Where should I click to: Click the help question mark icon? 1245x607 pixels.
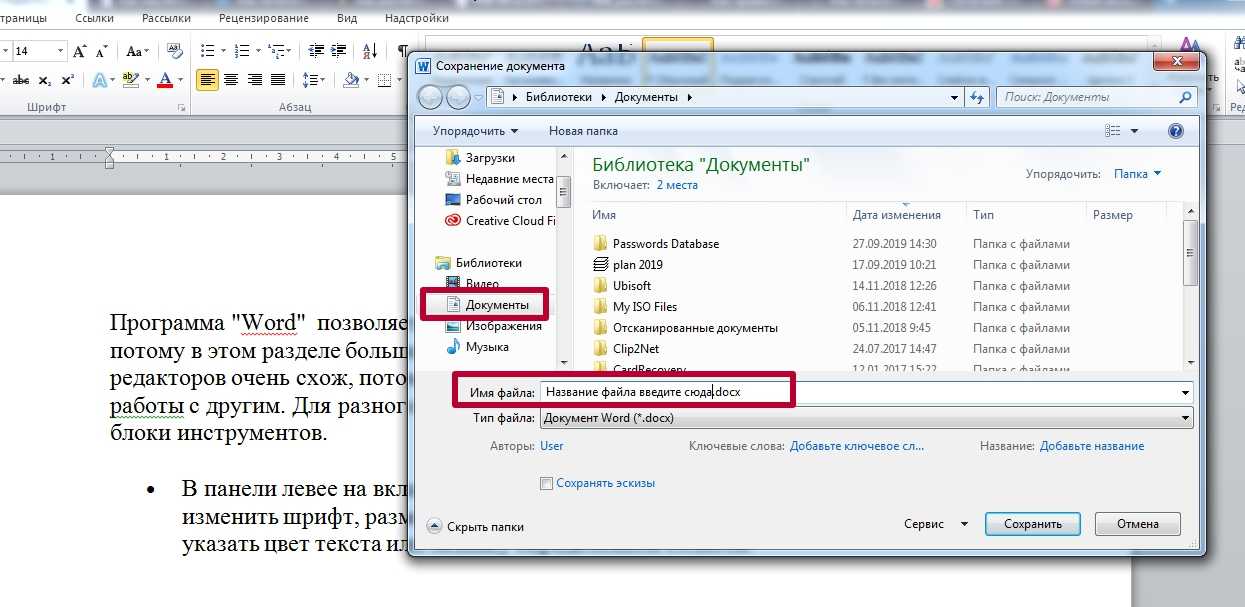pyautogui.click(x=1176, y=131)
